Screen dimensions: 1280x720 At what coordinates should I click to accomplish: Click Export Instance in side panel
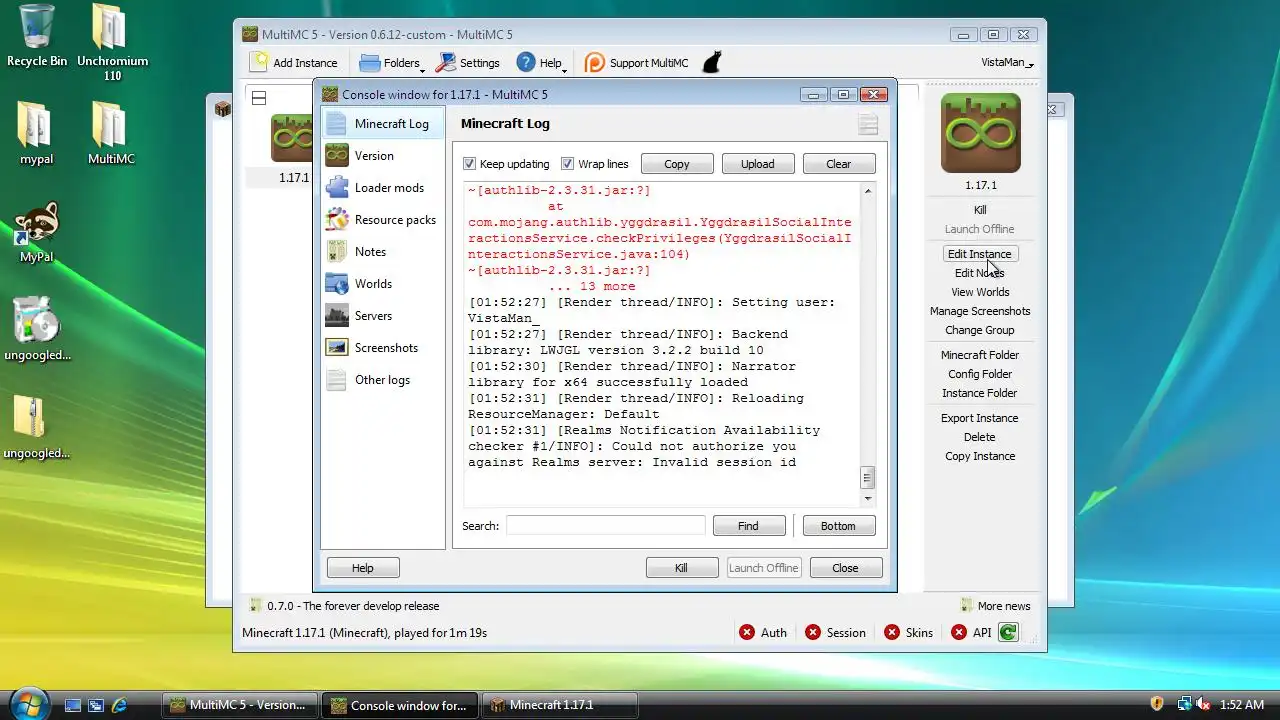click(x=980, y=418)
